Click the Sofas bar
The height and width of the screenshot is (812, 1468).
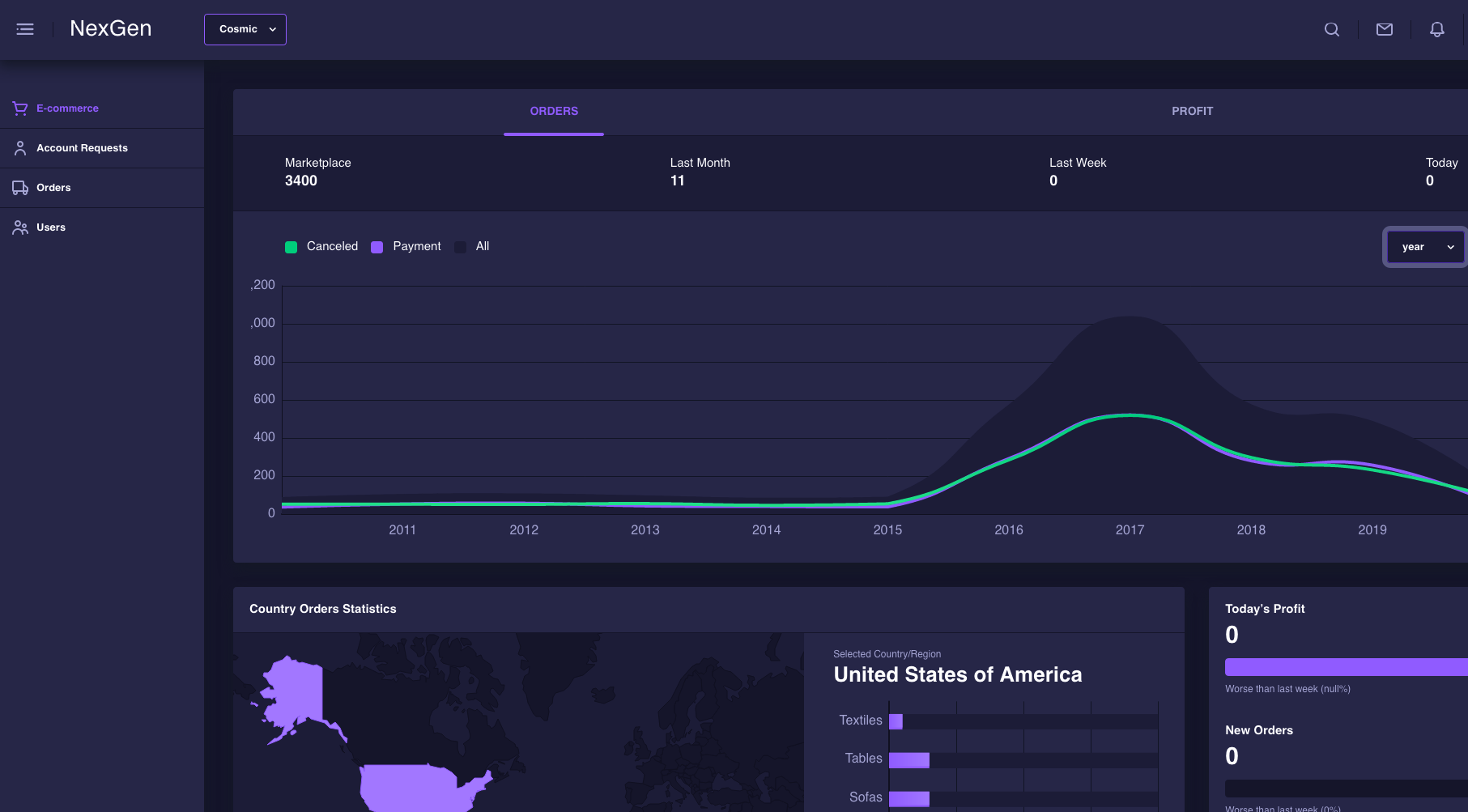[x=909, y=799]
